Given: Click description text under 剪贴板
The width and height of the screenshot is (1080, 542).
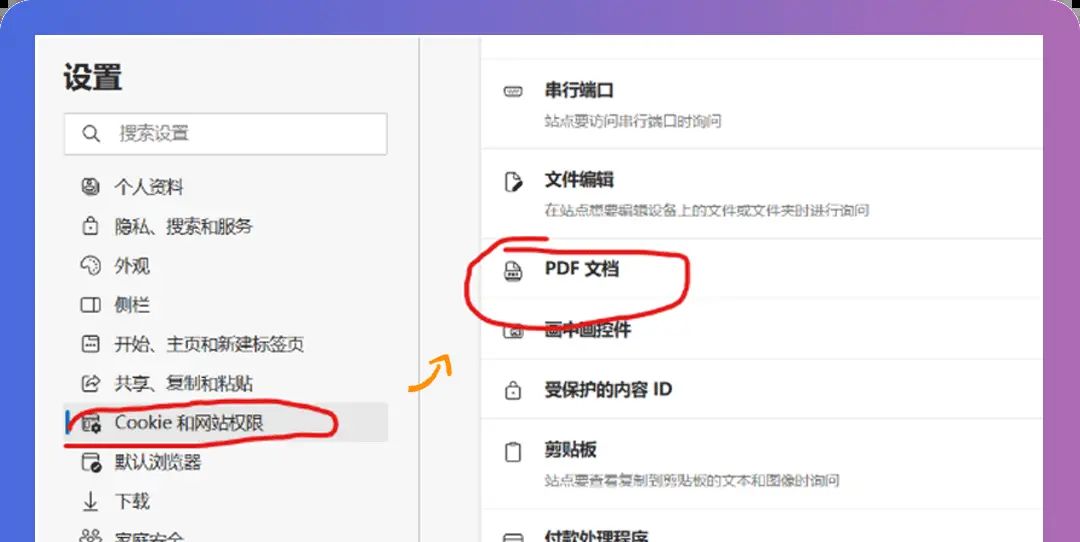Looking at the screenshot, I should tap(692, 481).
